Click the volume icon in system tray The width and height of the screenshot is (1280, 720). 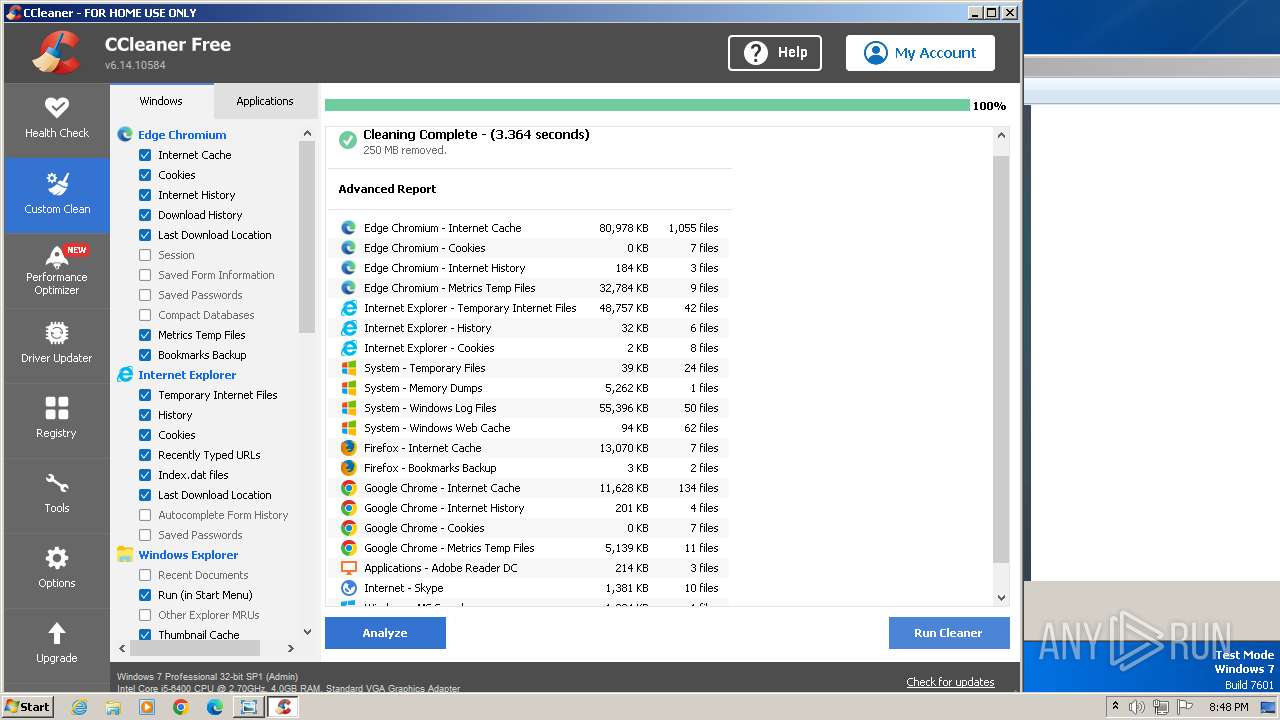click(1137, 707)
